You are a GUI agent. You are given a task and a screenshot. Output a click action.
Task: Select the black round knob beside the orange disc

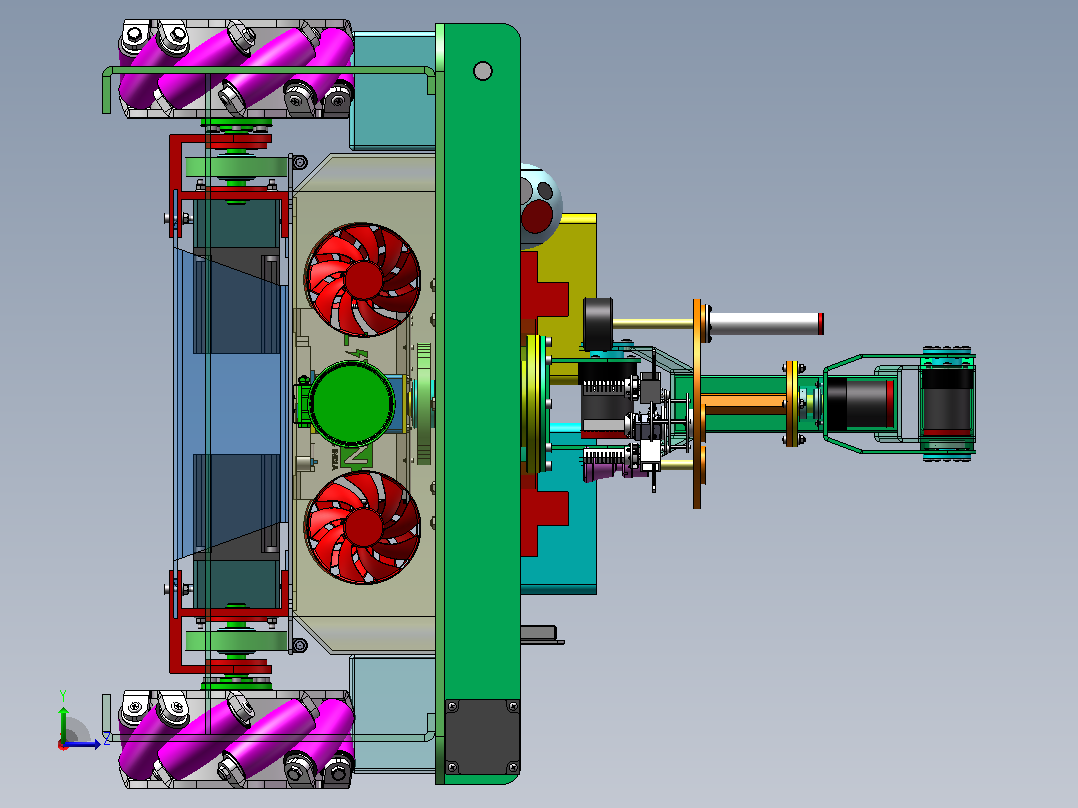click(x=598, y=324)
